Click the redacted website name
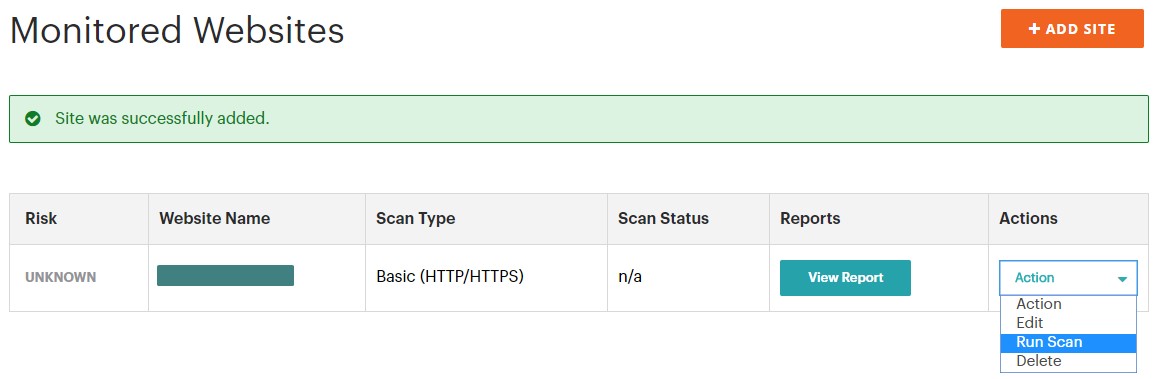This screenshot has width=1162, height=379. [x=225, y=275]
